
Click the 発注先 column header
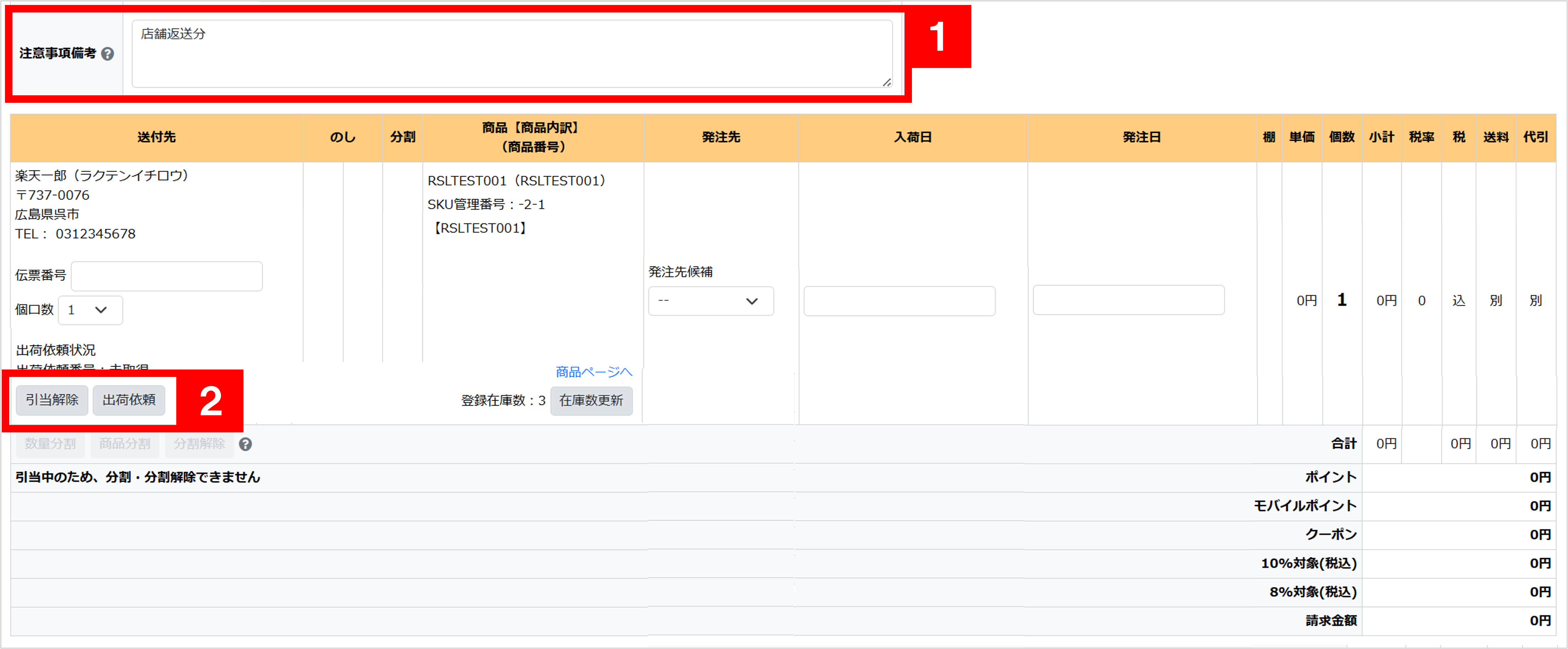click(721, 137)
